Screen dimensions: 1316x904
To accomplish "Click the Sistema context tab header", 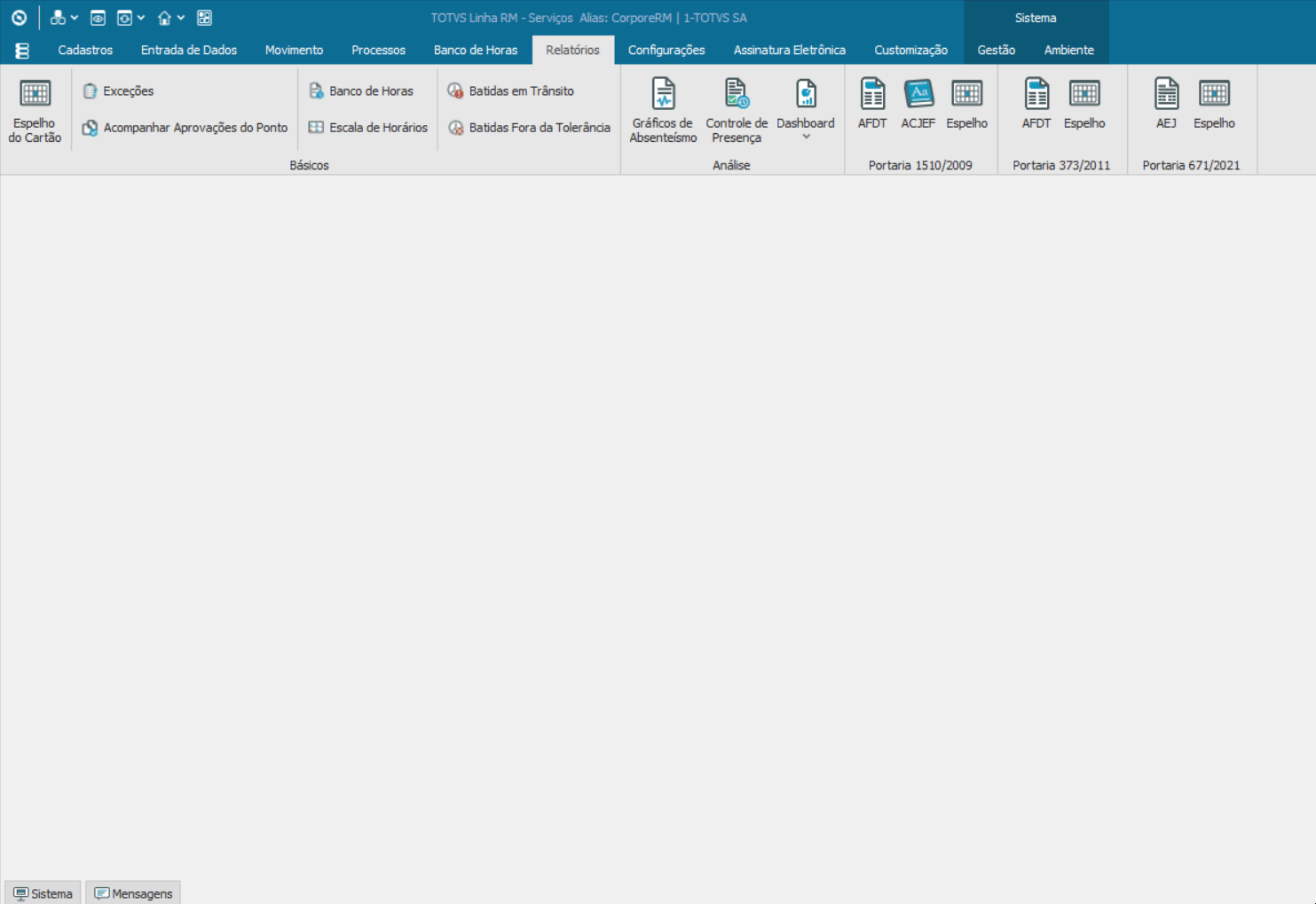I will click(1036, 18).
